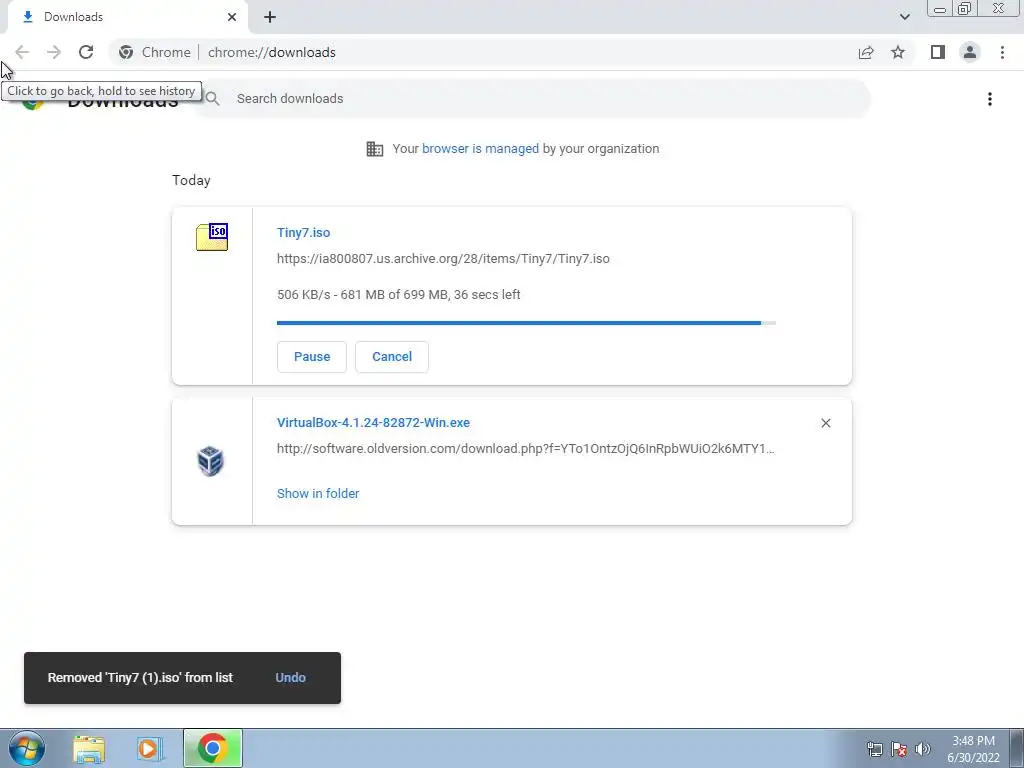This screenshot has width=1024, height=768.
Task: Undo removal of Tiny7 (1).iso
Action: pos(290,678)
